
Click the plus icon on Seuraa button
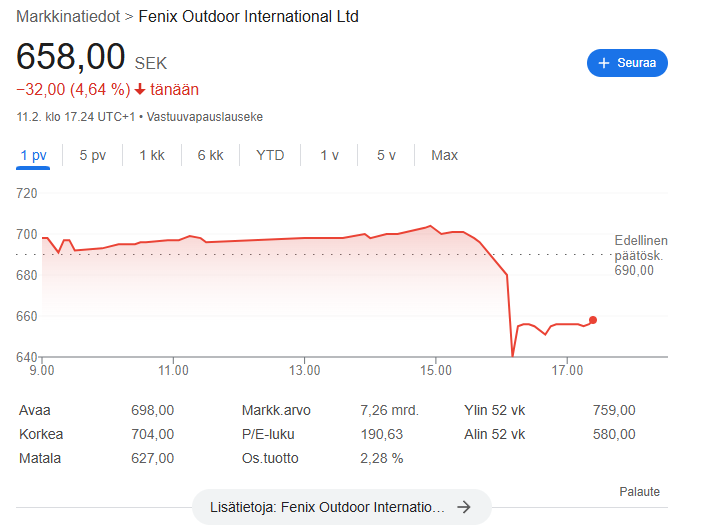(603, 63)
